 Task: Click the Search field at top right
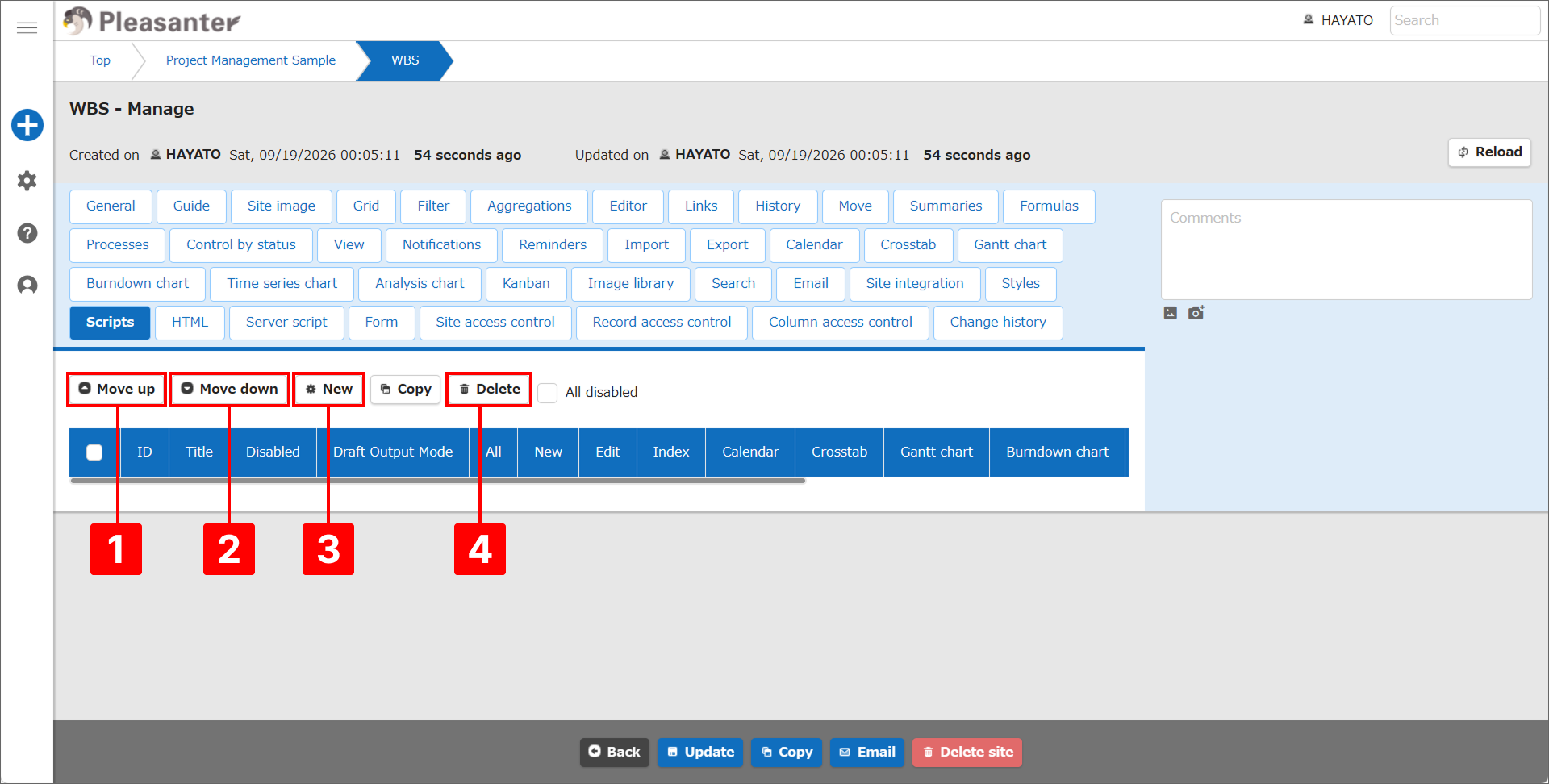(x=1464, y=20)
